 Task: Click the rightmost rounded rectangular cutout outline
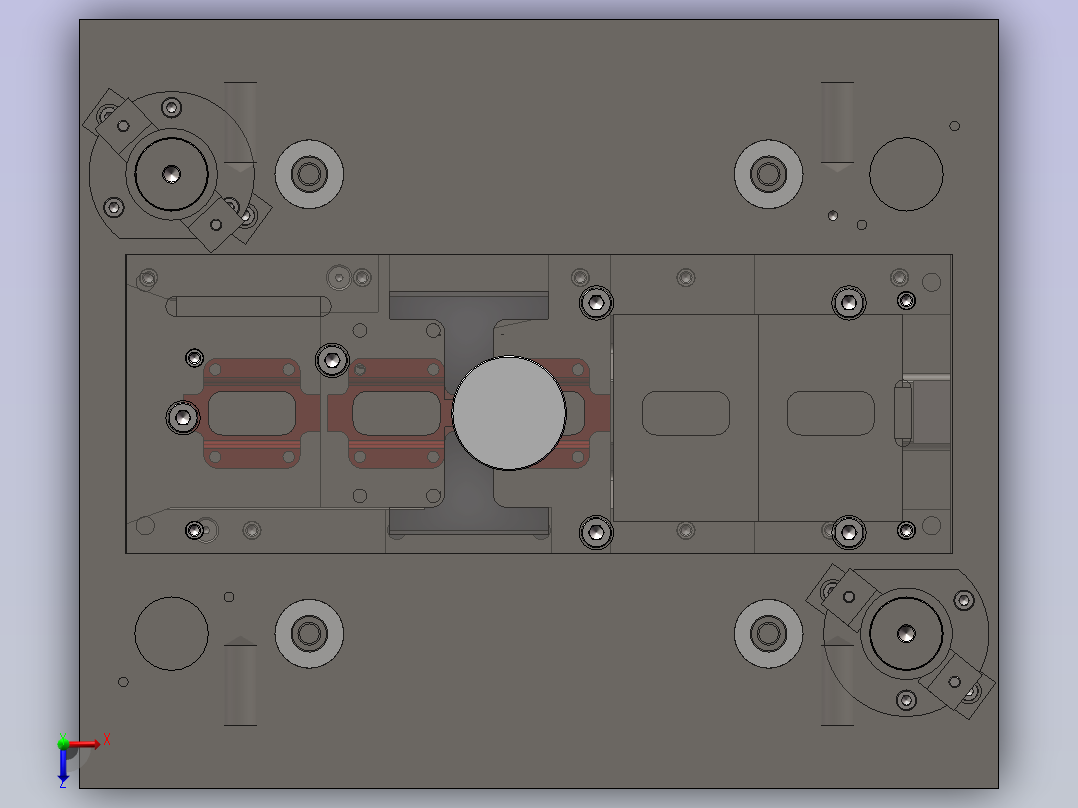coord(830,413)
